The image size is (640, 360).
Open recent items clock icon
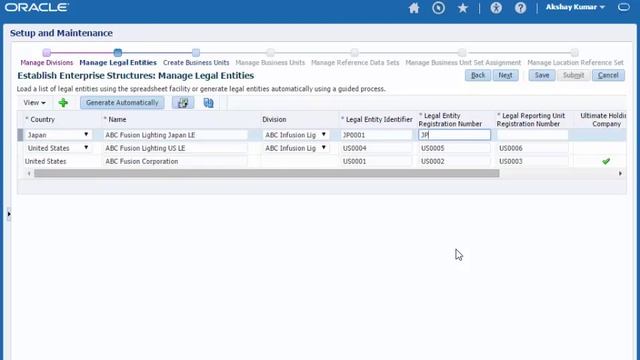[438, 8]
